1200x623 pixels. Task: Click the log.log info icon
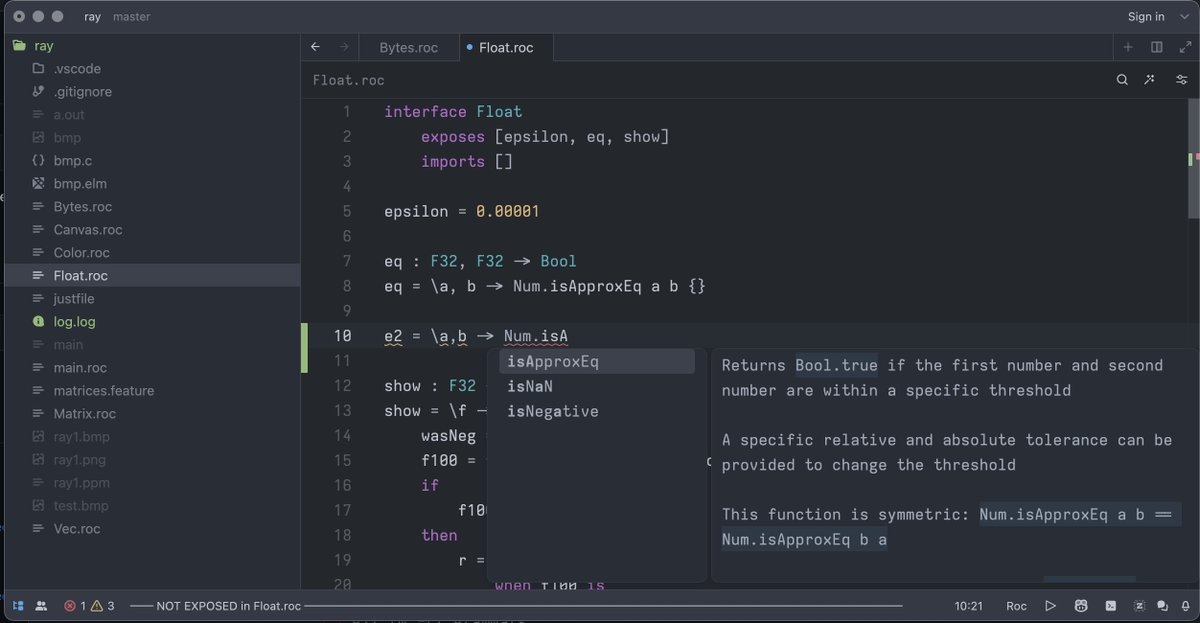click(x=38, y=322)
